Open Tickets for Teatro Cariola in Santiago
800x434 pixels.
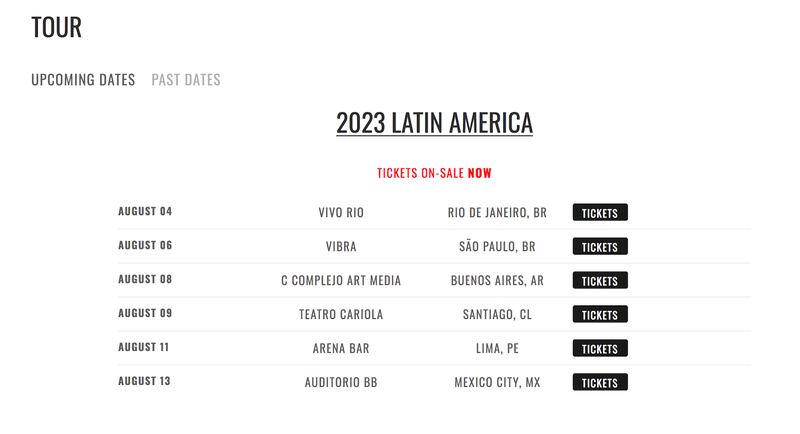click(600, 315)
